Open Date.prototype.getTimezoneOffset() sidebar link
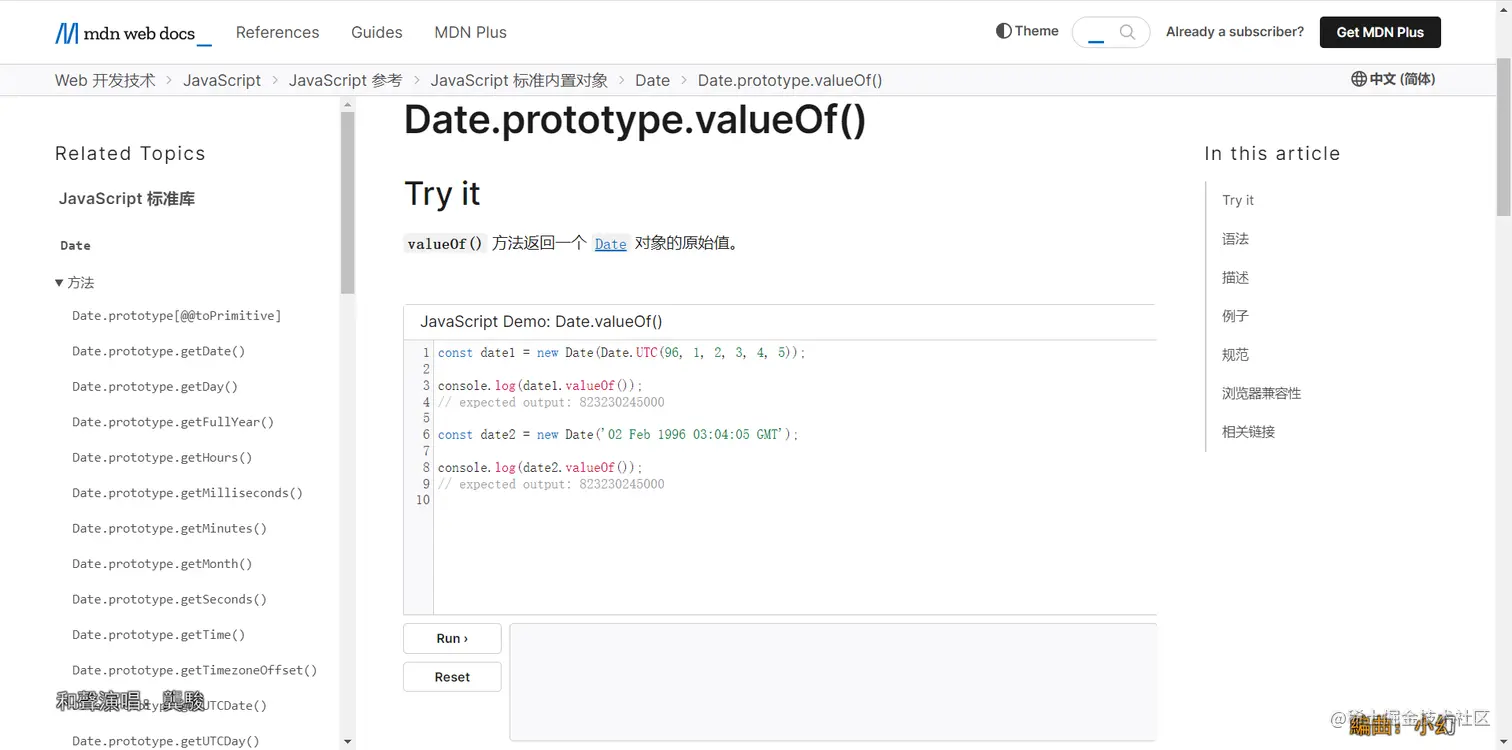 pyautogui.click(x=194, y=670)
